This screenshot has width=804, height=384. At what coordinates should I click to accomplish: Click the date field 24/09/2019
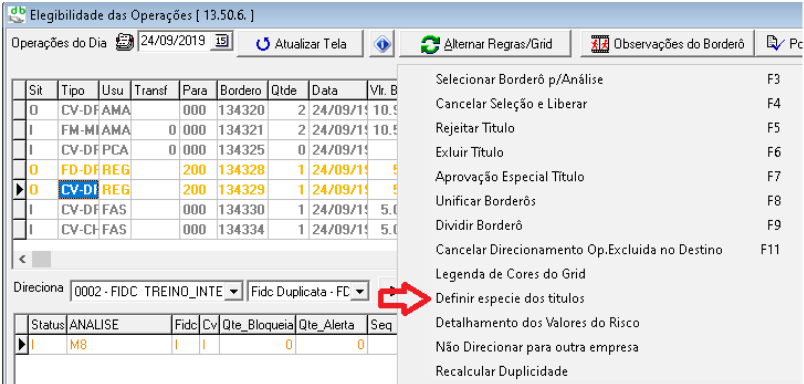[x=173, y=41]
